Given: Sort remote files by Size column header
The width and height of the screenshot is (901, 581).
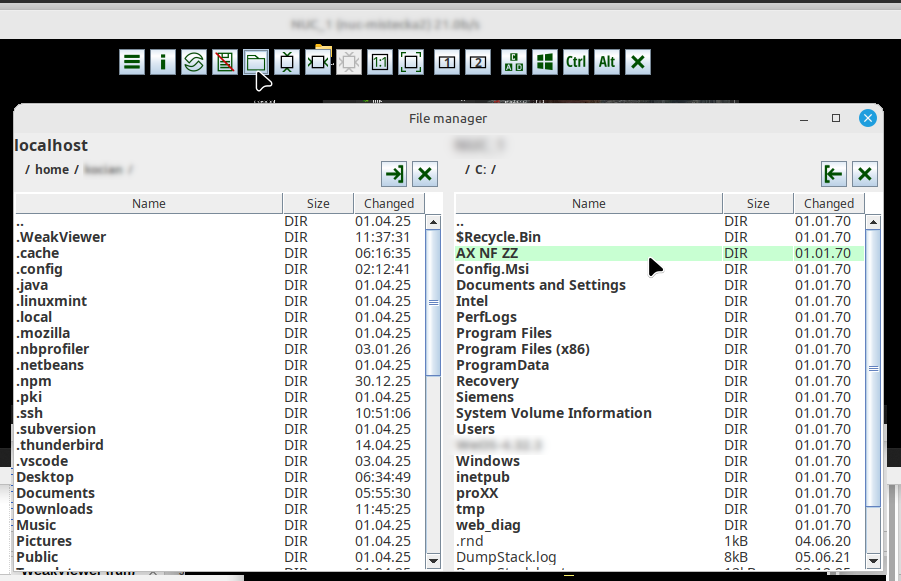Looking at the screenshot, I should [758, 203].
